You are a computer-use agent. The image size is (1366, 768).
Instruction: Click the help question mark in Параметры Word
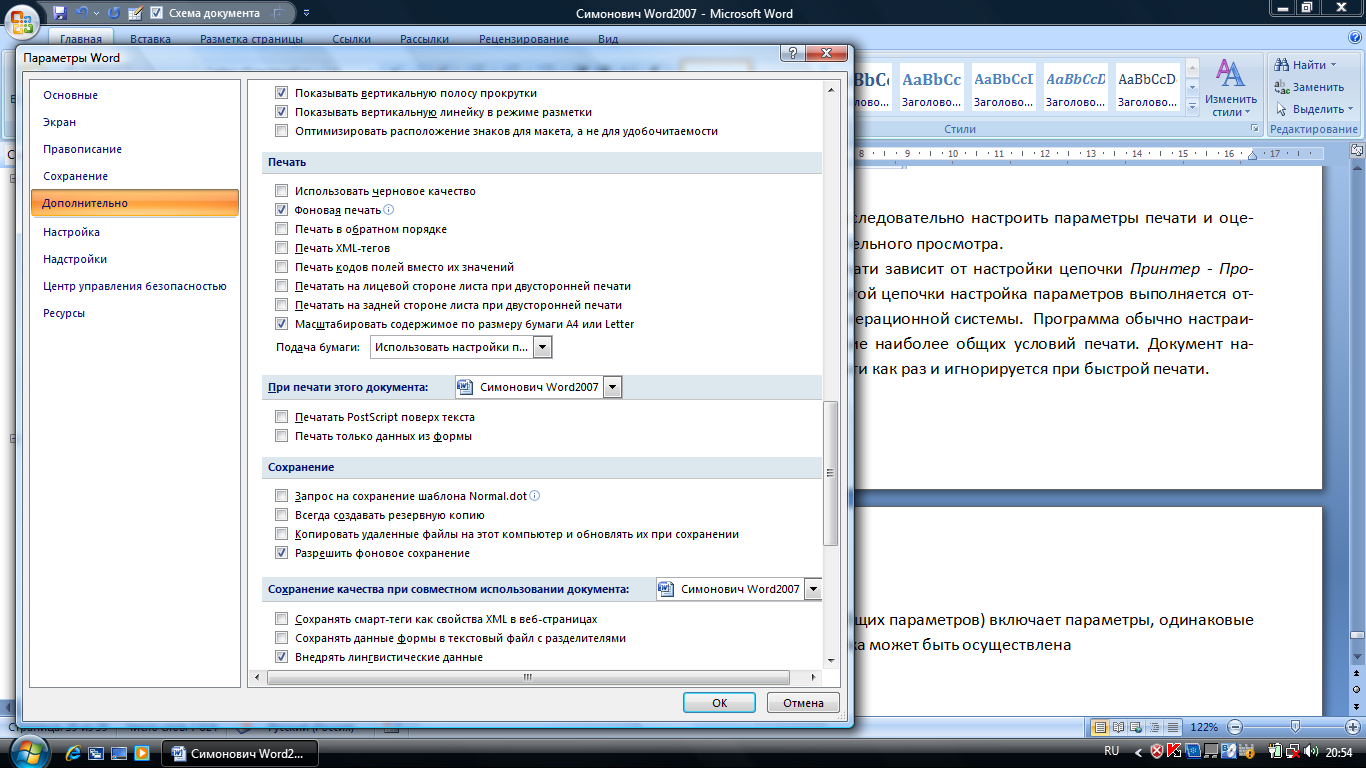click(791, 54)
